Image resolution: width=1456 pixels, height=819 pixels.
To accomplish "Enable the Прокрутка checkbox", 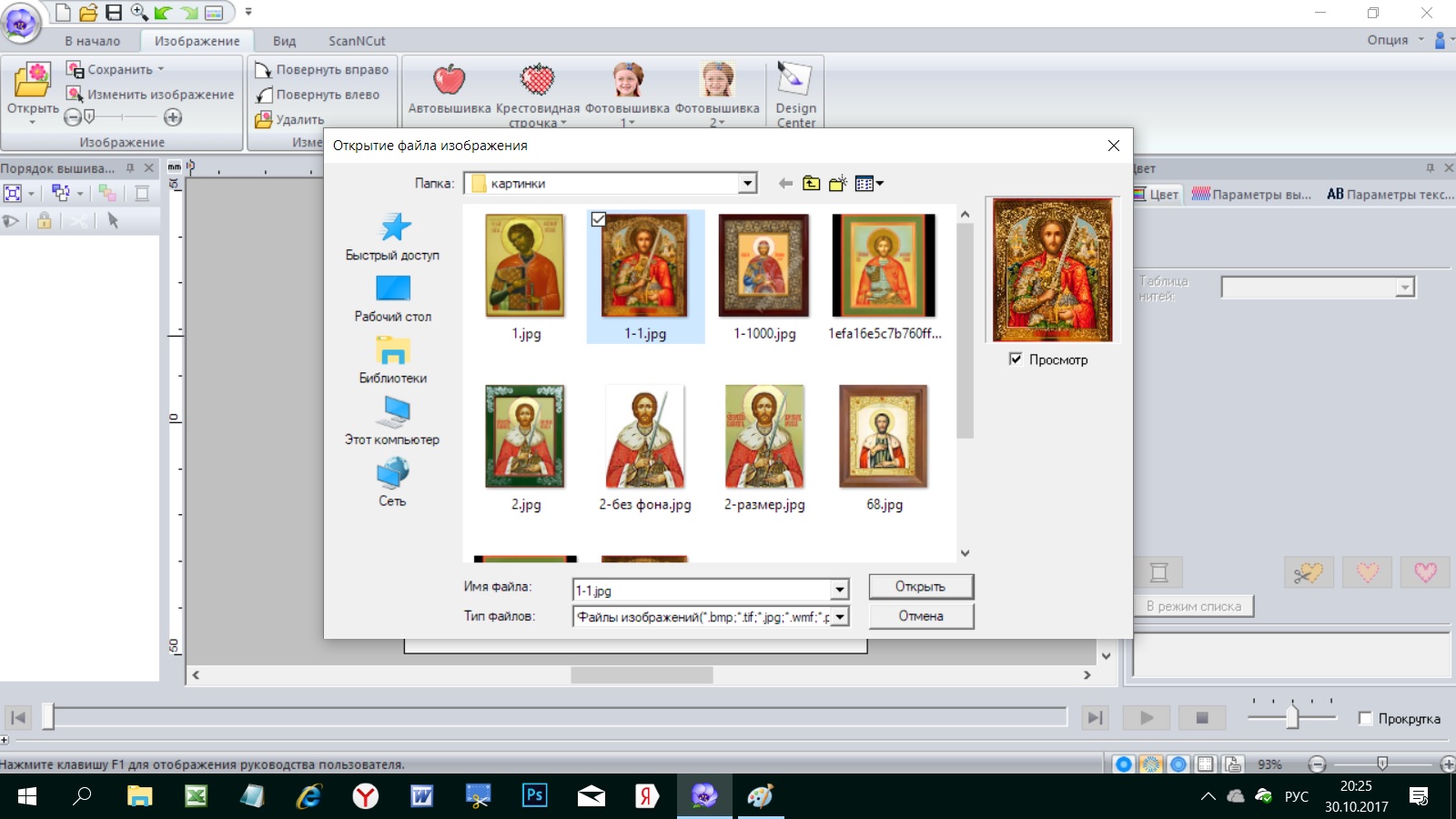I will tap(1365, 718).
